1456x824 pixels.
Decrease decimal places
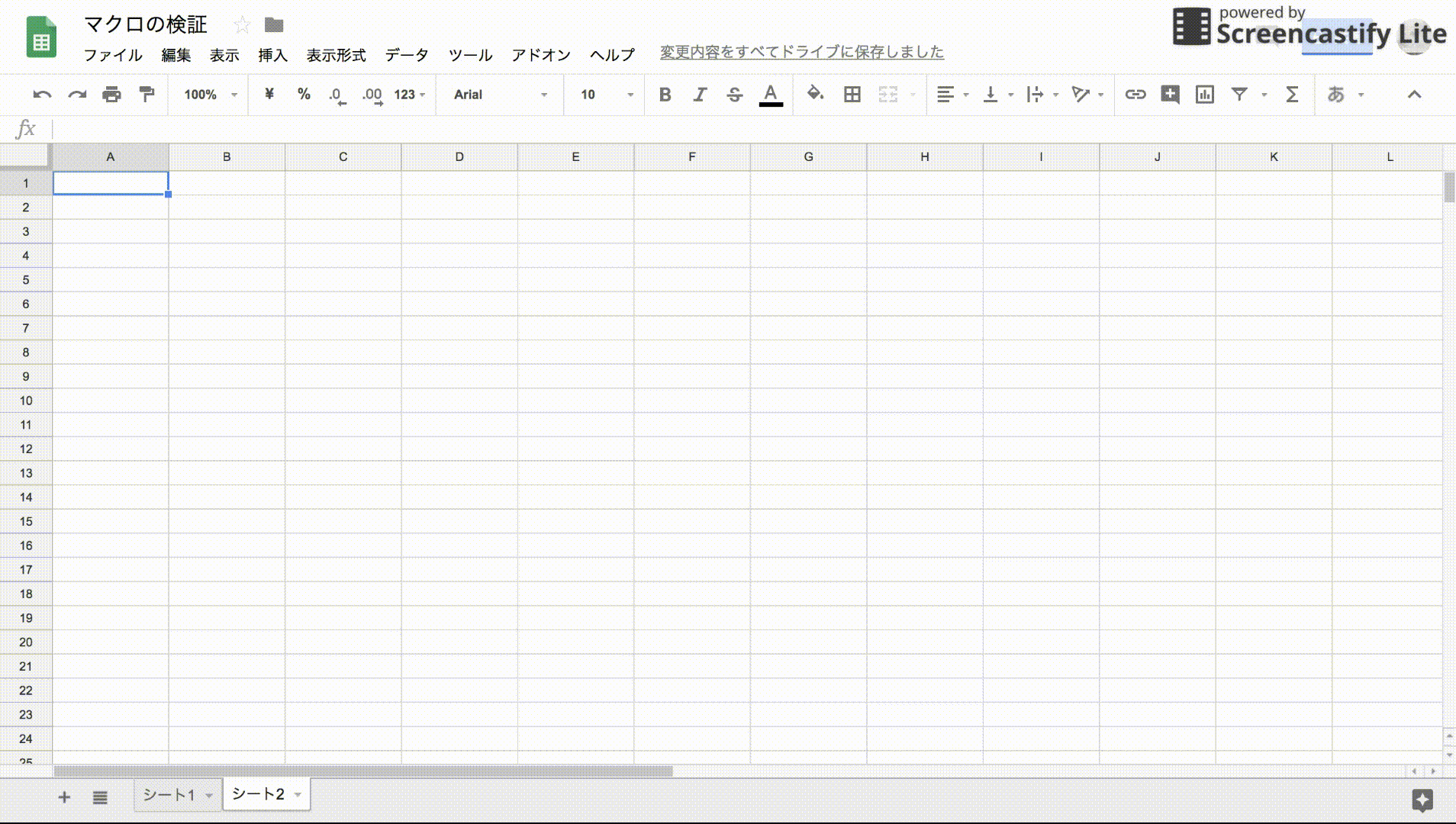pos(337,95)
